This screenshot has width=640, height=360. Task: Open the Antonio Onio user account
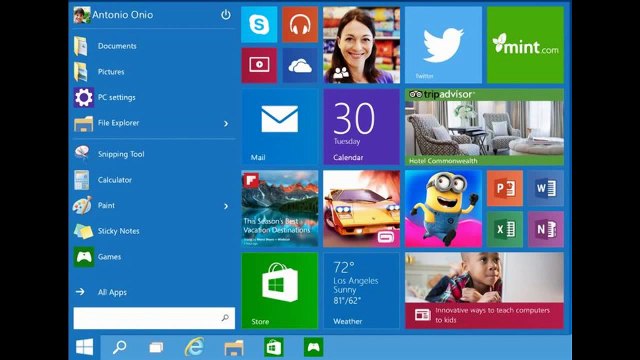(x=113, y=15)
